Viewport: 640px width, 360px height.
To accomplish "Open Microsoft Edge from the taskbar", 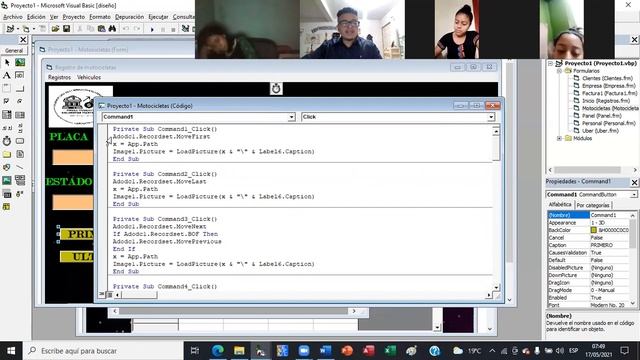I will point(218,351).
